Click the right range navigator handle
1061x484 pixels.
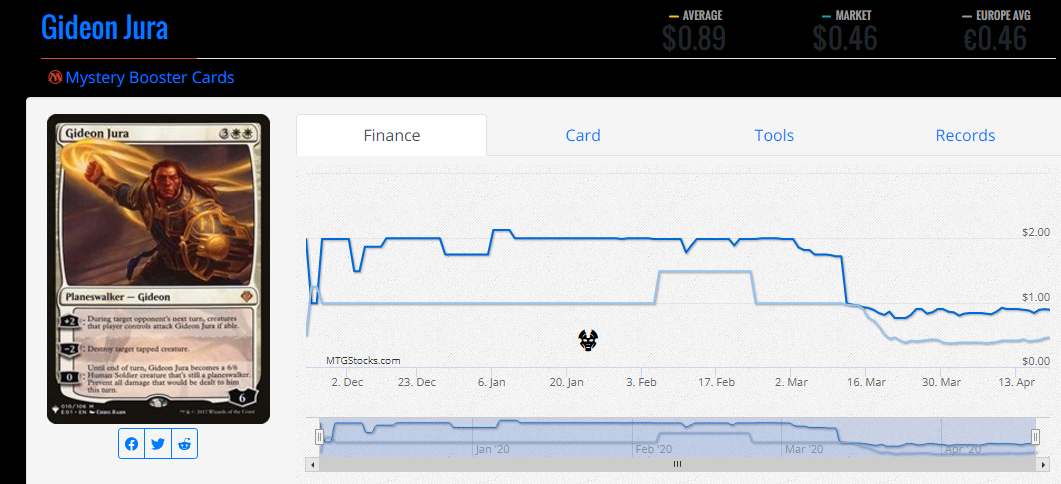click(1035, 437)
